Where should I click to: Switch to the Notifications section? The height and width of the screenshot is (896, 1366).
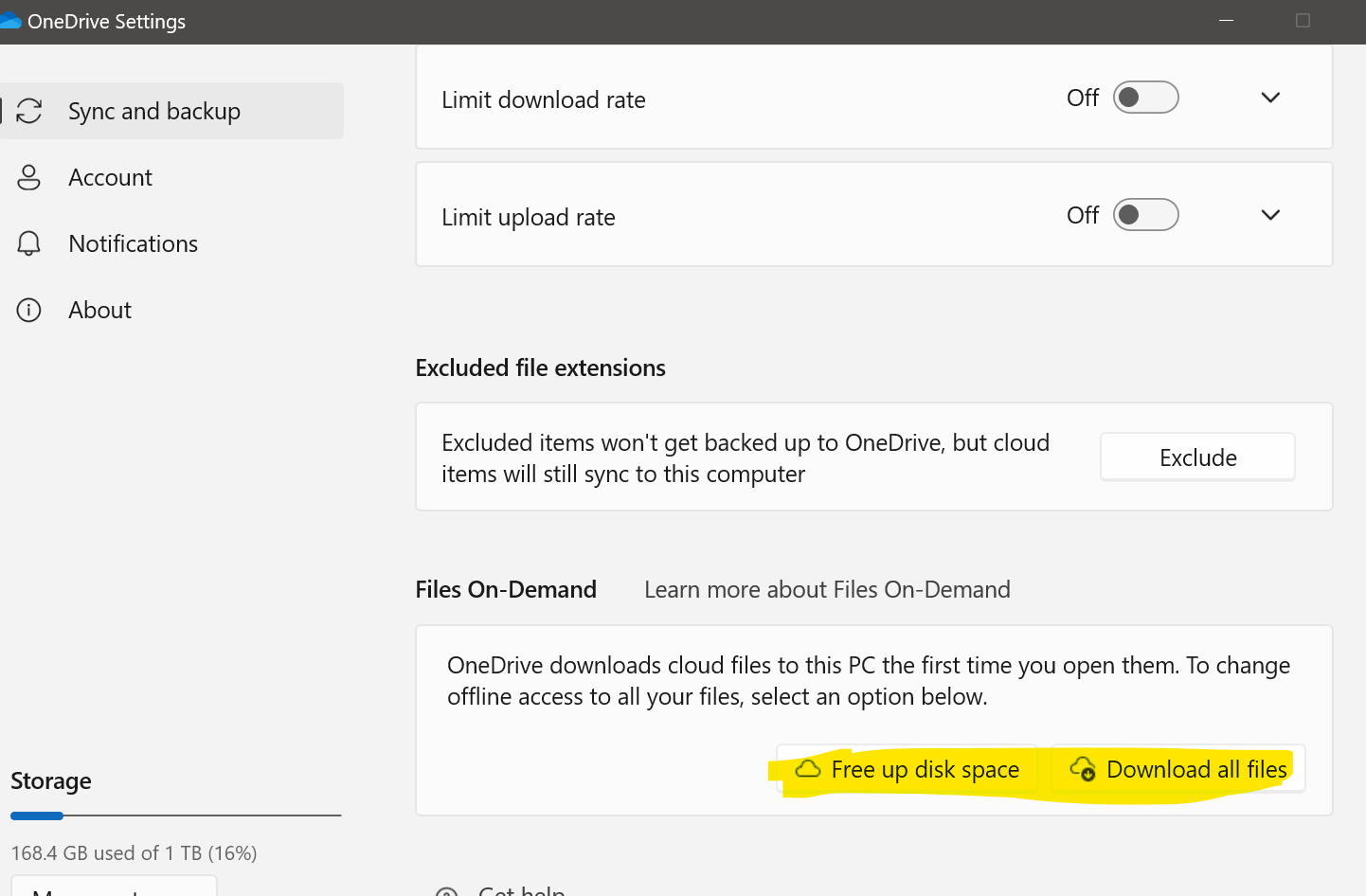click(133, 243)
